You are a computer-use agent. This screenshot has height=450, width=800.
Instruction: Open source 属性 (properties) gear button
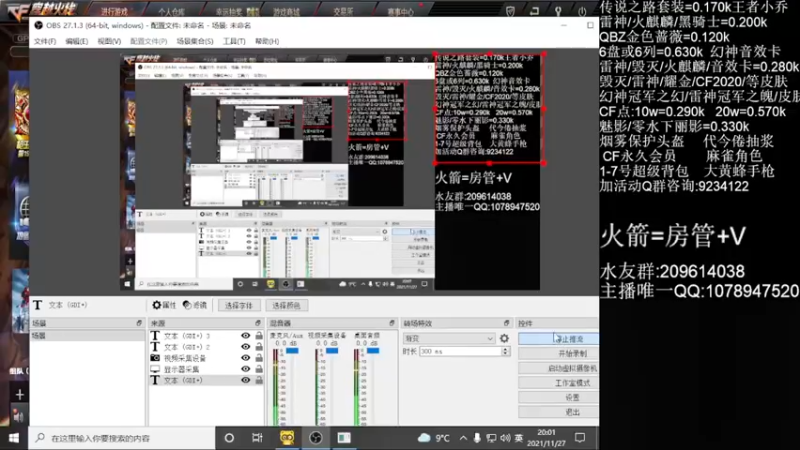point(164,305)
